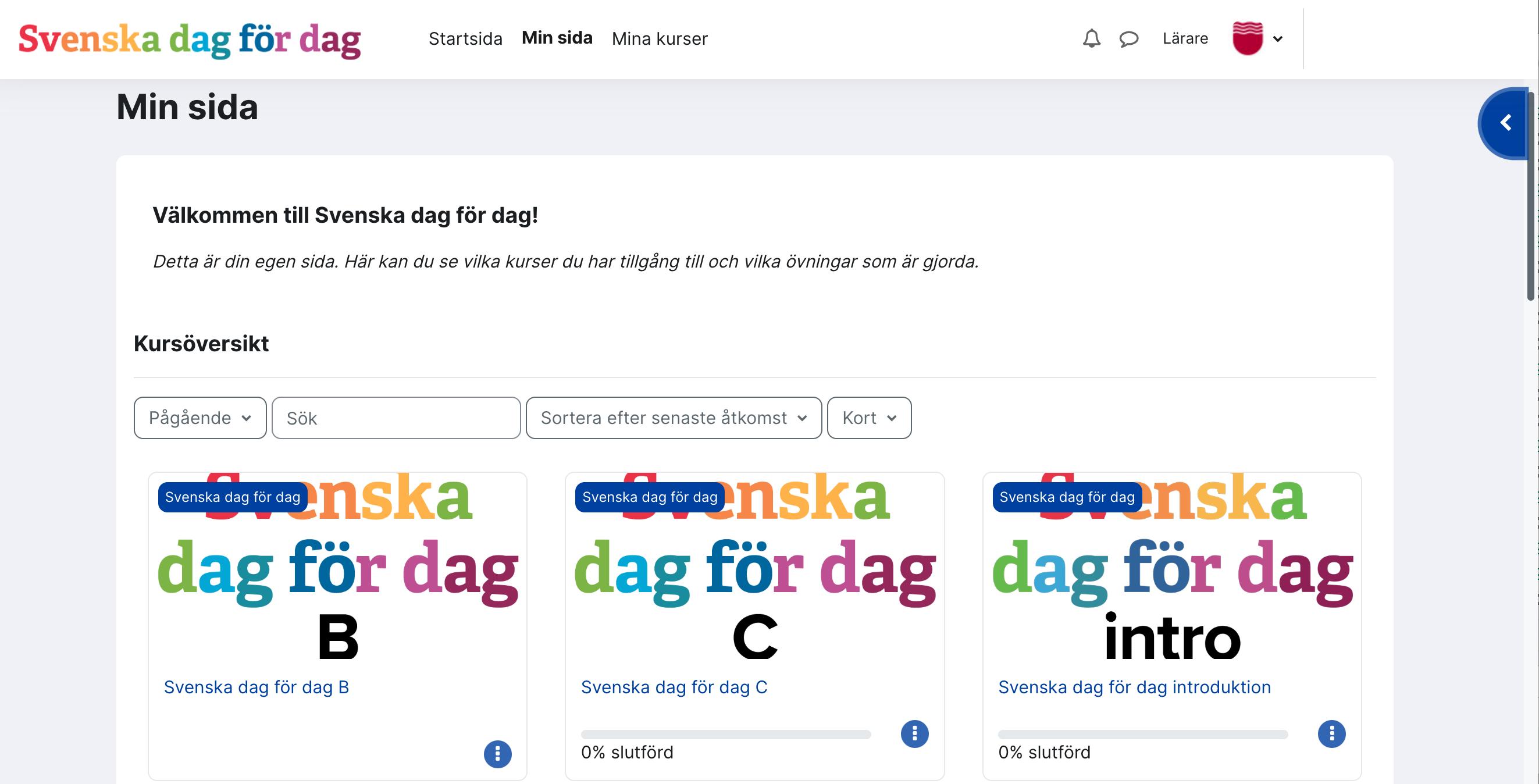1539x784 pixels.
Task: Click the Sök search field
Action: coord(396,418)
